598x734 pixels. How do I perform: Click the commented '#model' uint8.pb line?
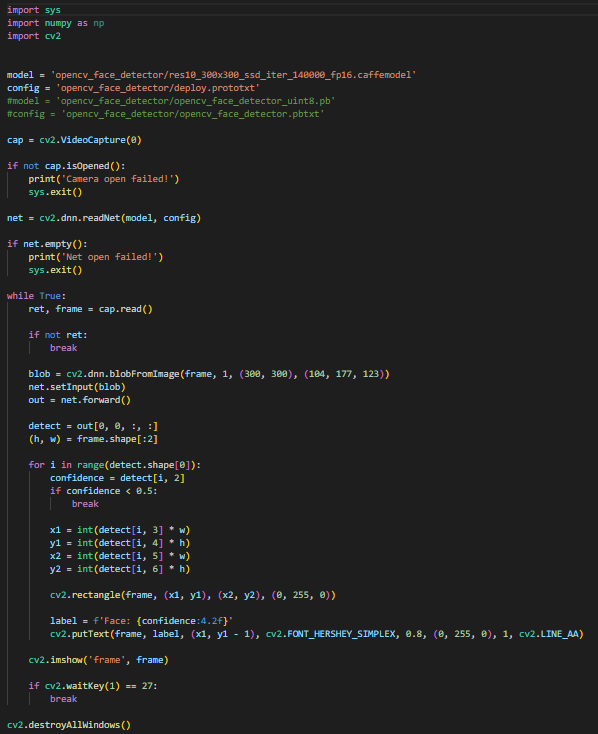click(x=171, y=101)
